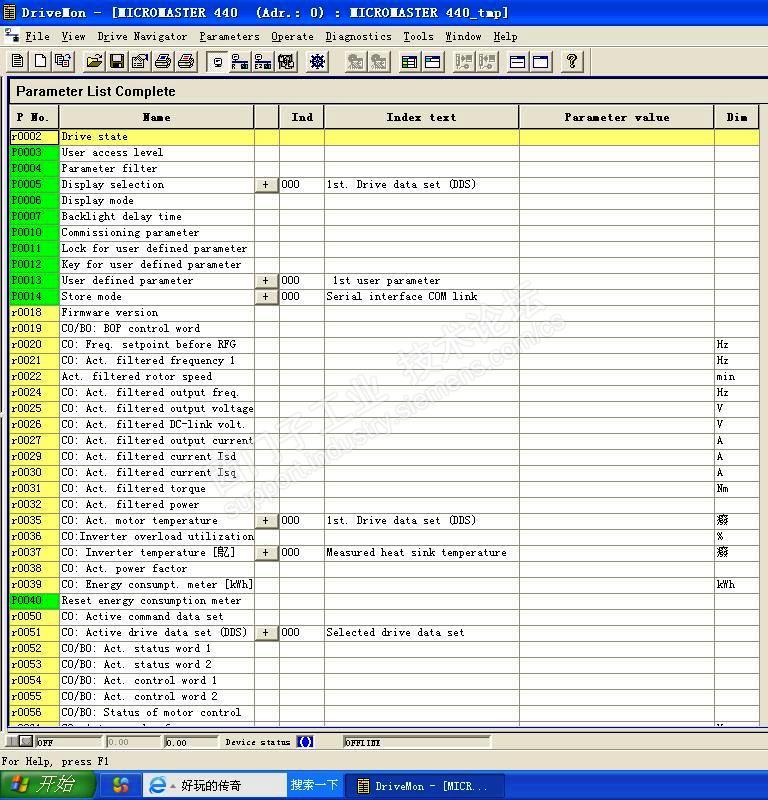Click the green table parameter list icon
Image resolution: width=768 pixels, height=800 pixels.
point(409,62)
